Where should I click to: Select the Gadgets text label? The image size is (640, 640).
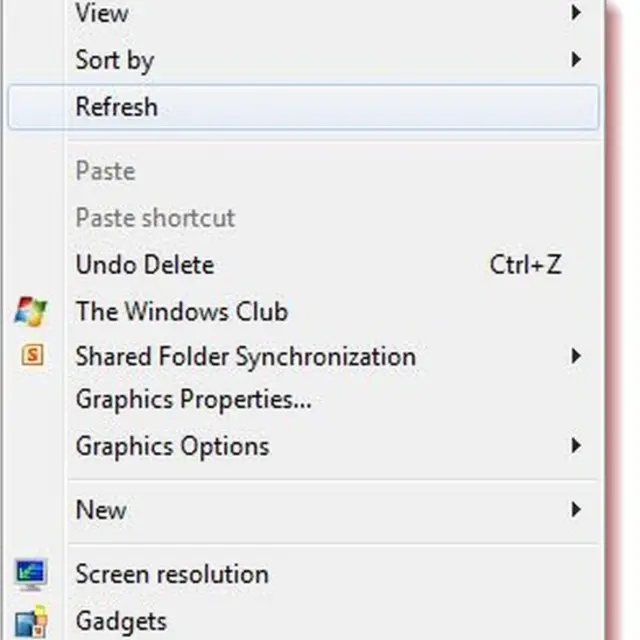coord(121,622)
